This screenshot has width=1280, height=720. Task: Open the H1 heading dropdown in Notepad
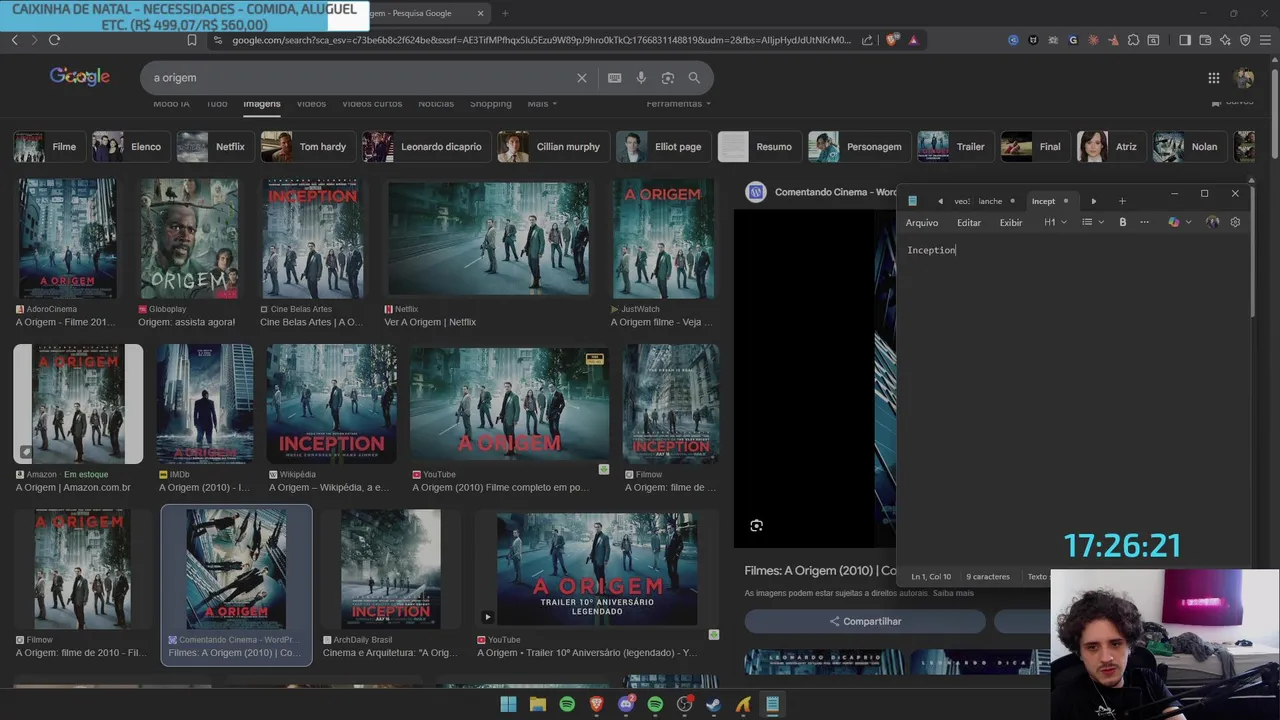point(1055,222)
